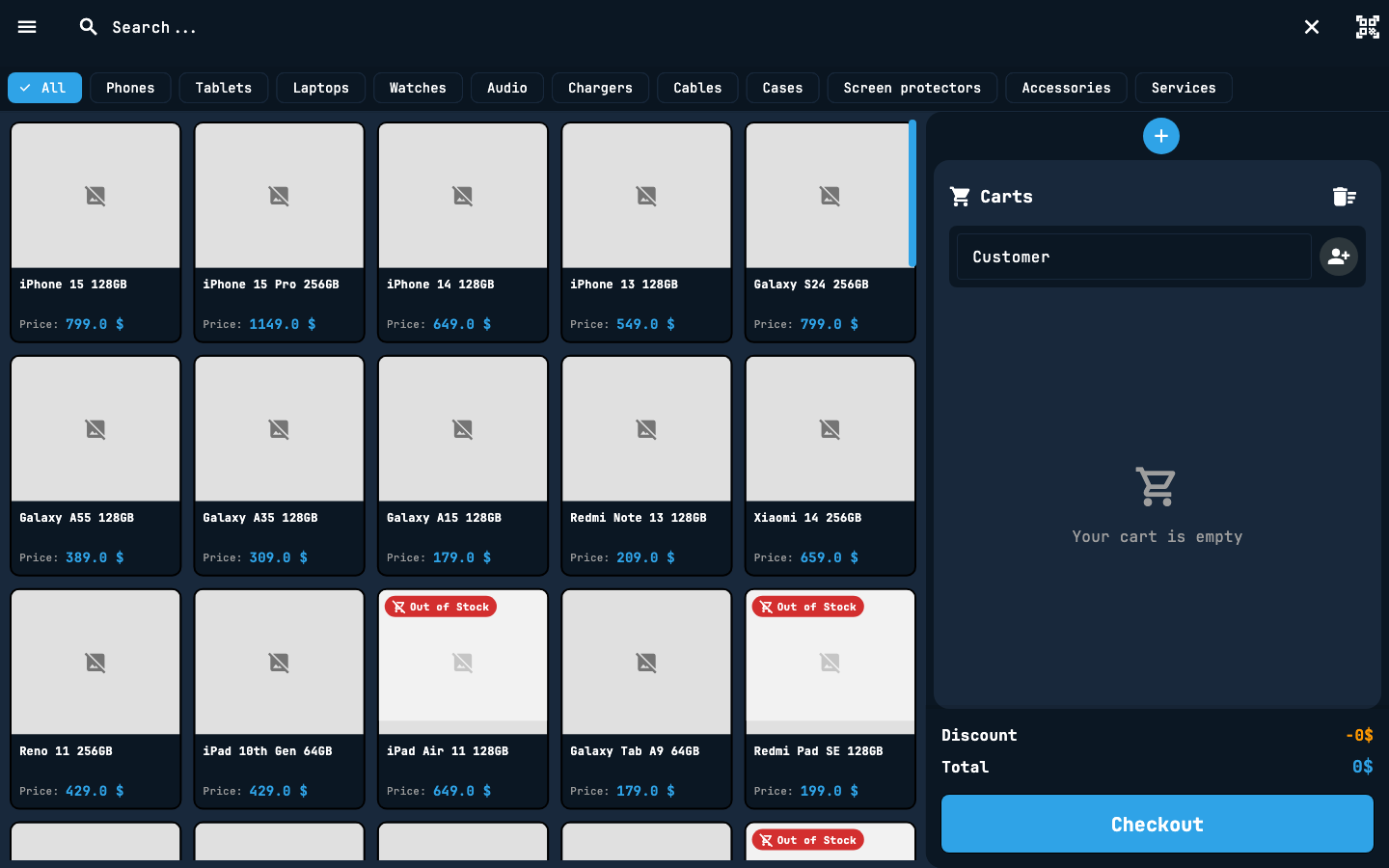Add iPhone 15 128GB to cart
The image size is (1389, 868).
[x=95, y=232]
